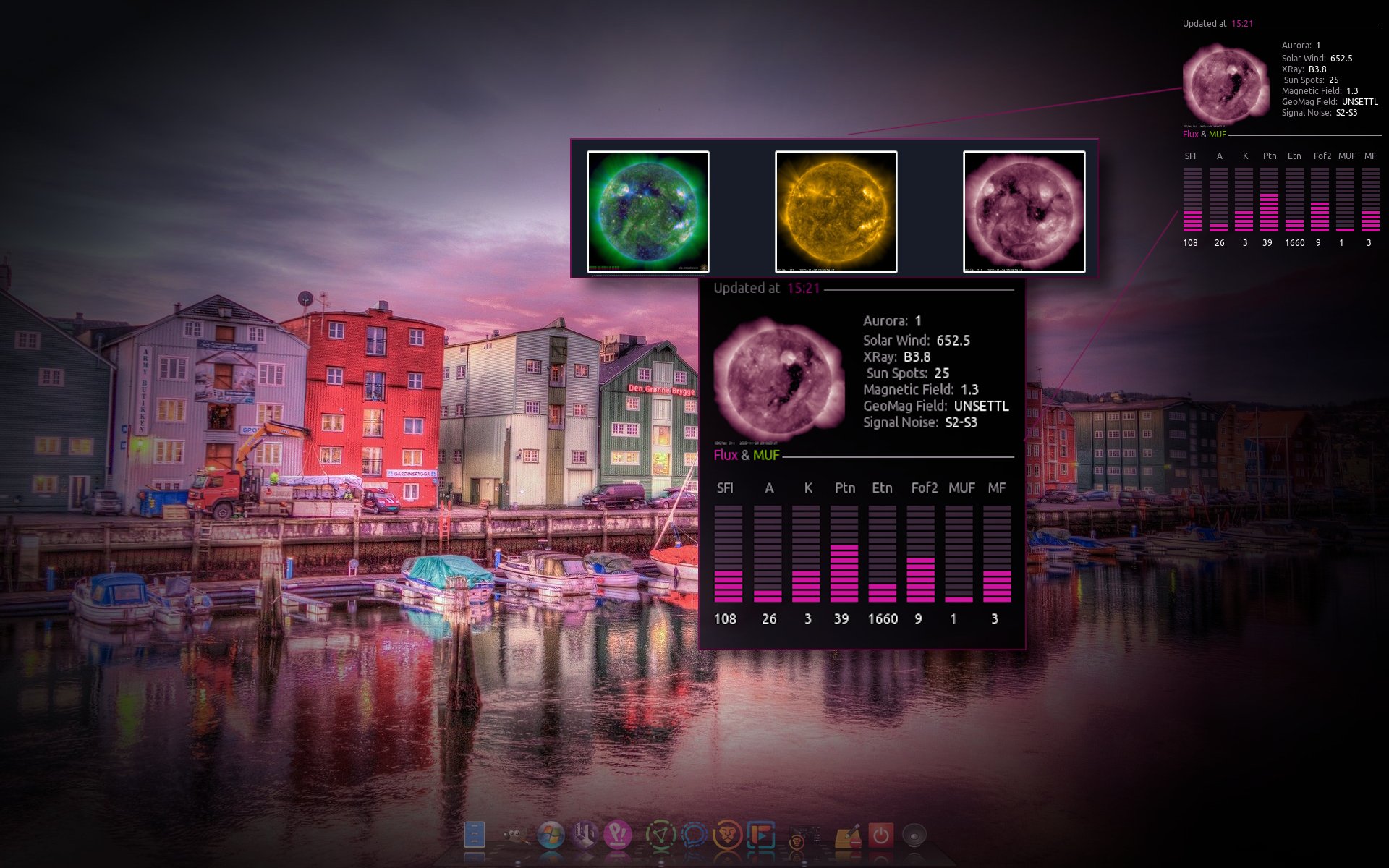Open GIMP from the dock
Image resolution: width=1389 pixels, height=868 pixels.
[x=516, y=834]
